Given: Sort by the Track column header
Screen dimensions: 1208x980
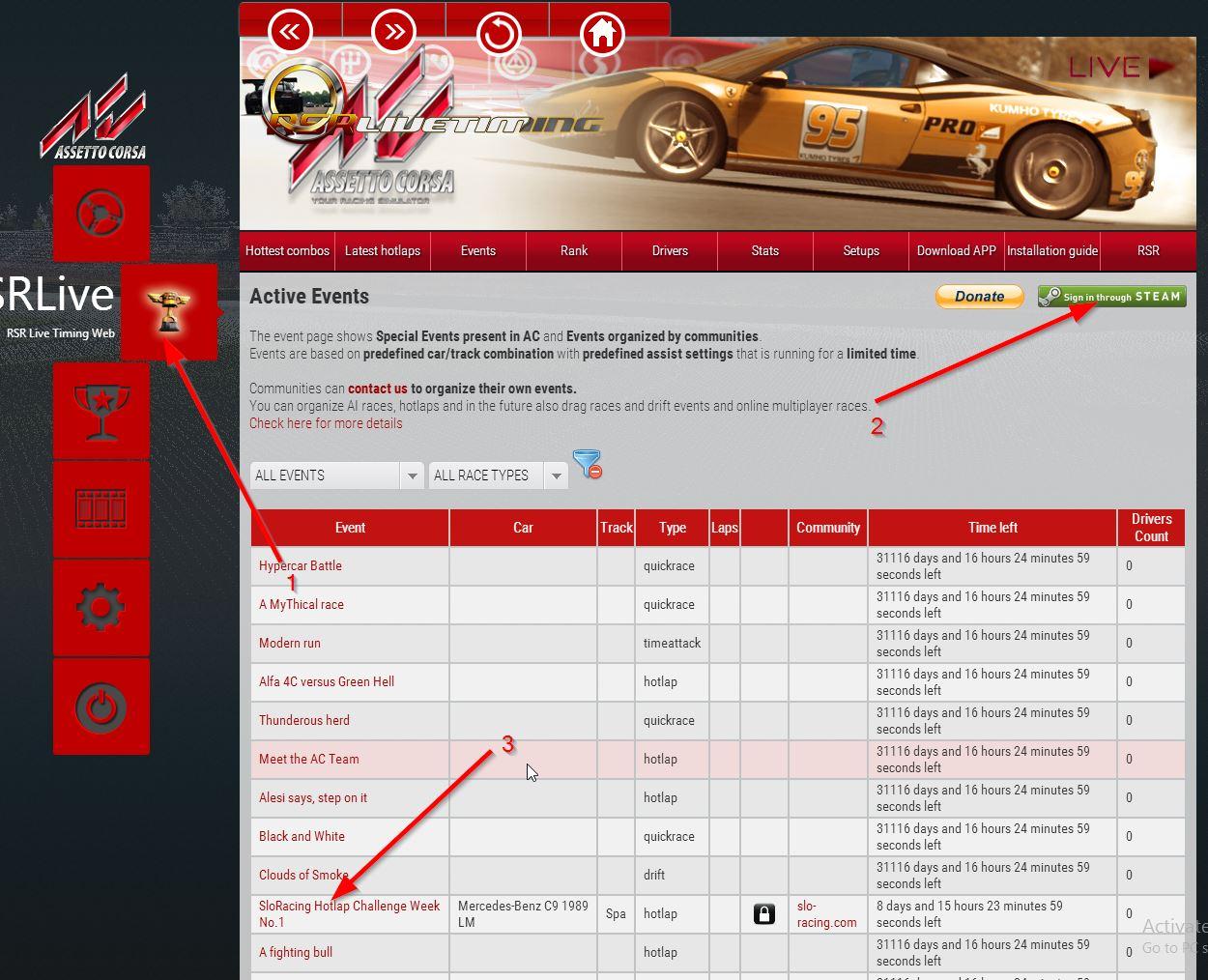Looking at the screenshot, I should tap(617, 528).
